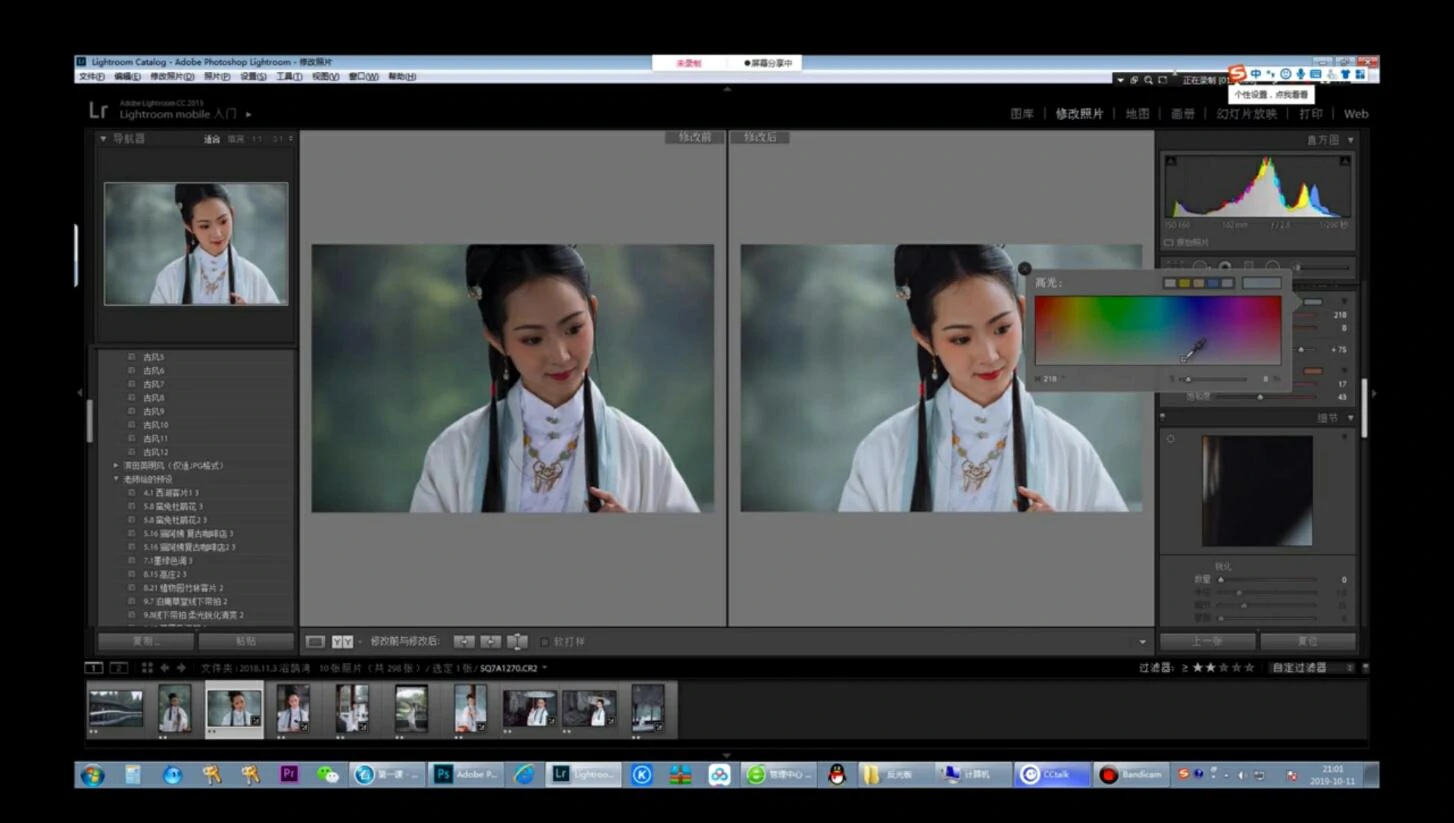Collapse the 导航器 navigator panel
The image size is (1454, 823).
pos(103,139)
